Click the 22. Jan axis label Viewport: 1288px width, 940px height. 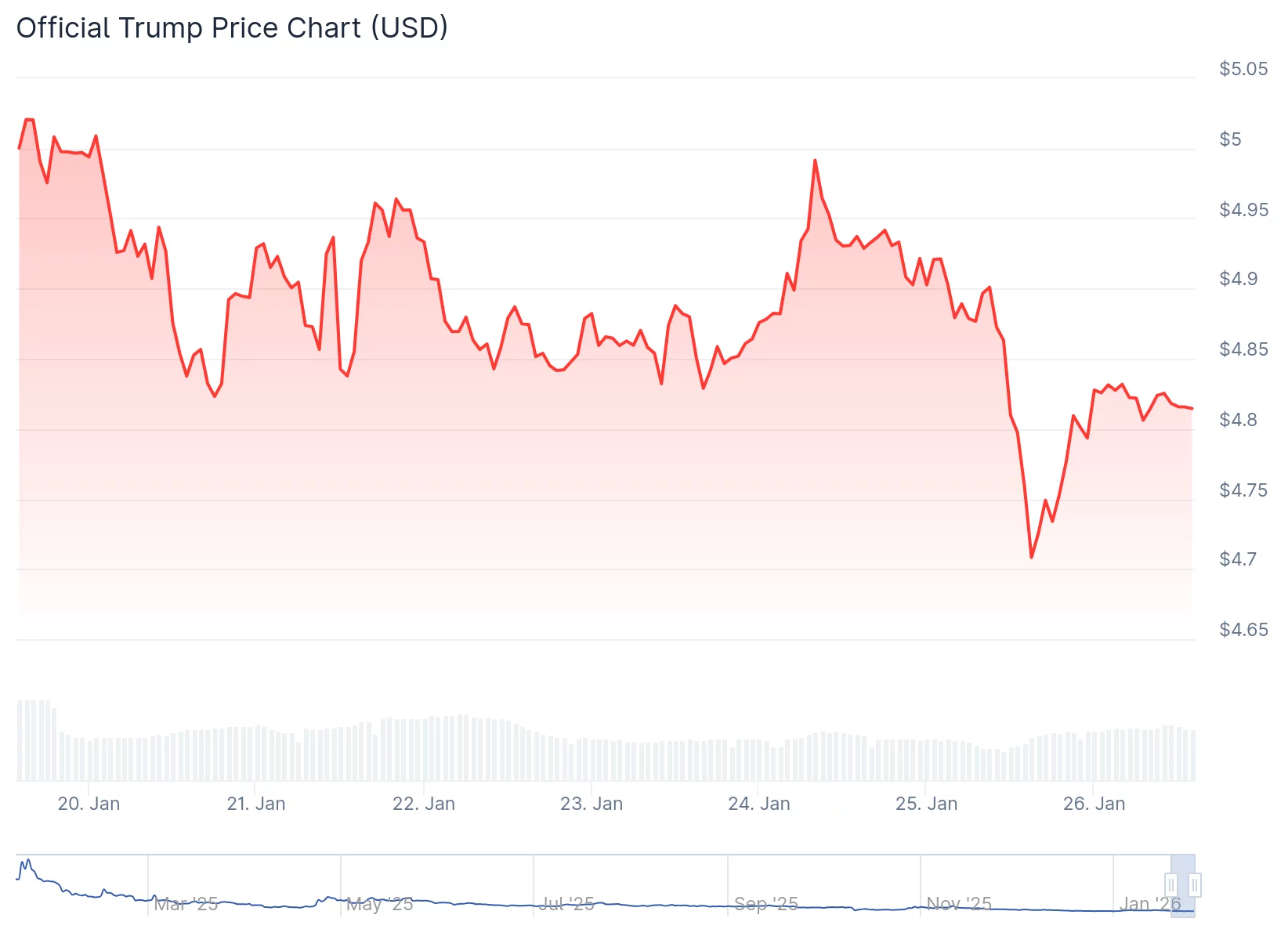click(426, 804)
